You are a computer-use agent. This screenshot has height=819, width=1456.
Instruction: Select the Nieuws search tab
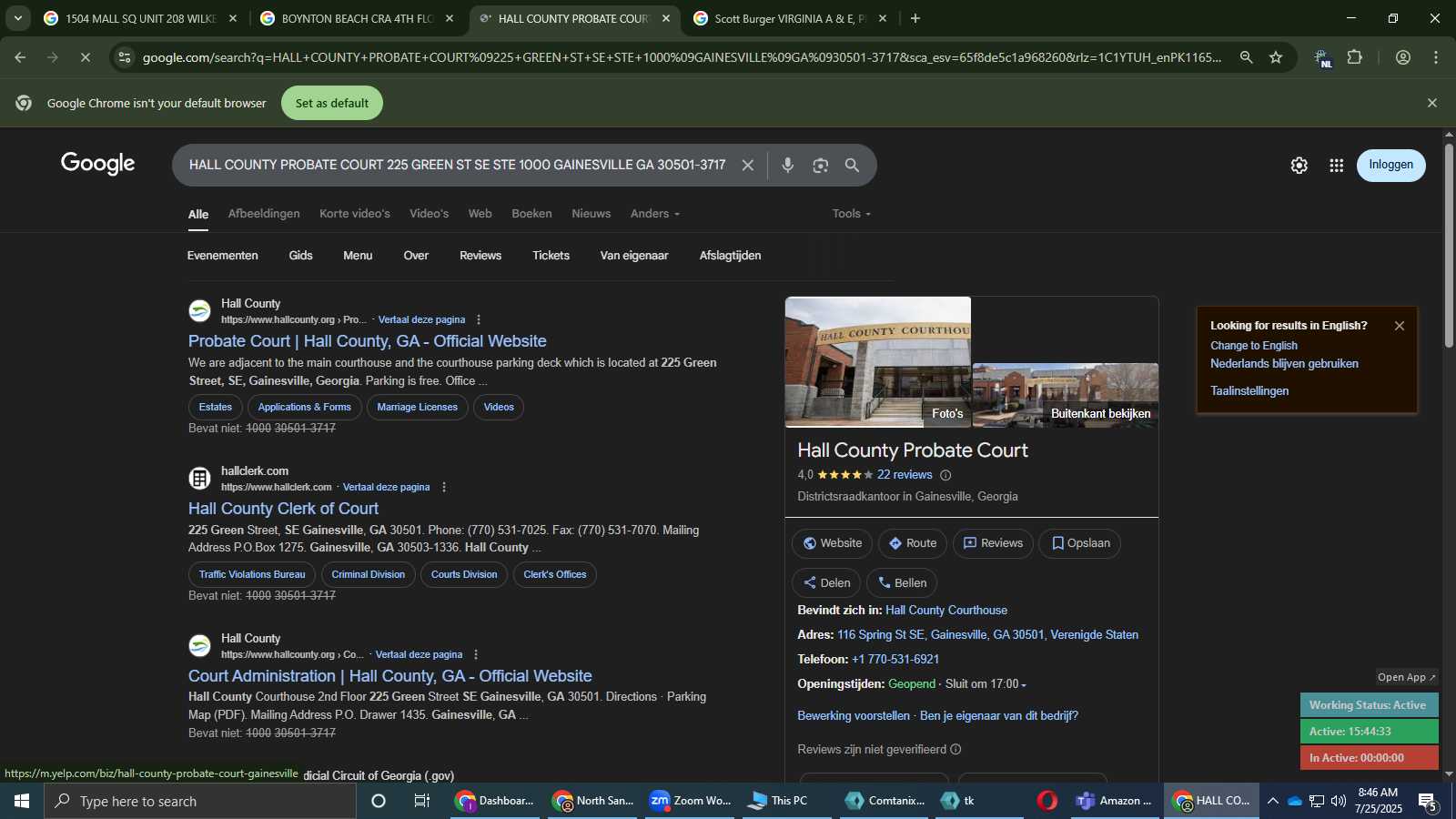591,214
